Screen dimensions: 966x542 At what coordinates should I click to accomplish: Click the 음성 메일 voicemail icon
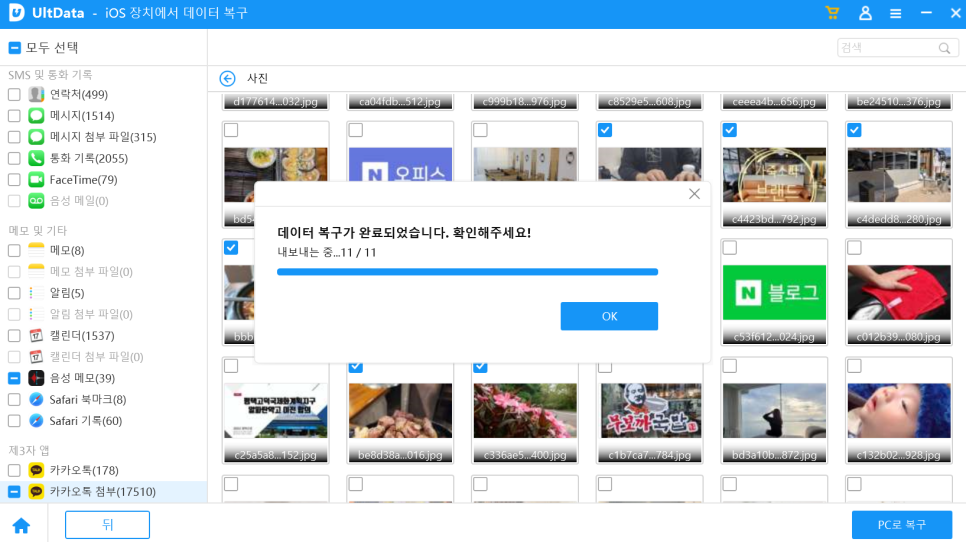click(36, 201)
